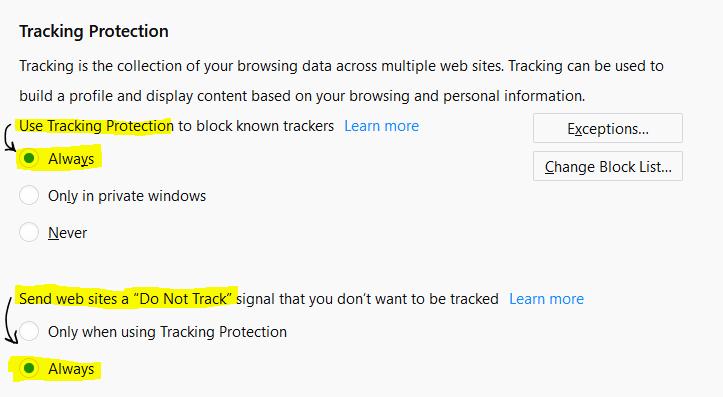723x397 pixels.
Task: Click the highlighted Use Tracking Protection text
Action: [96, 126]
